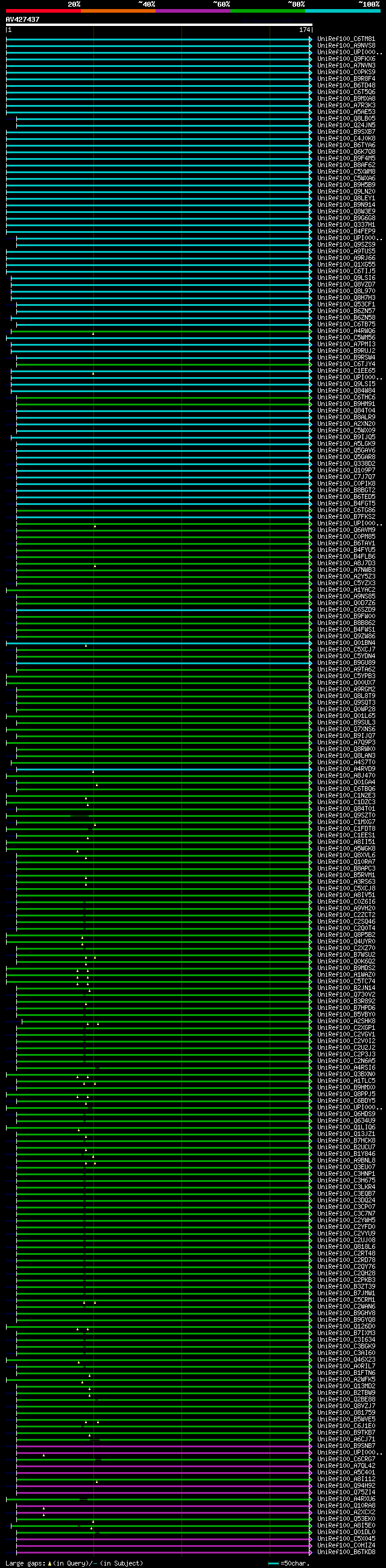Select hit label UniRef100_C6T5Q6
Screen dimensions: 386x1568
click(x=346, y=92)
